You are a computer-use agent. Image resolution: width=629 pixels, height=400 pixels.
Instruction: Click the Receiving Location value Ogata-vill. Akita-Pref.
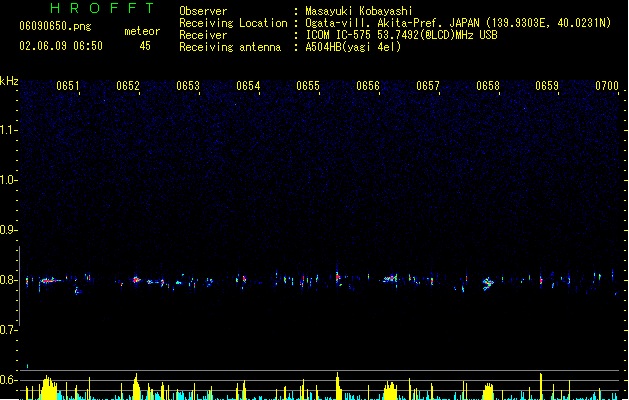point(372,23)
